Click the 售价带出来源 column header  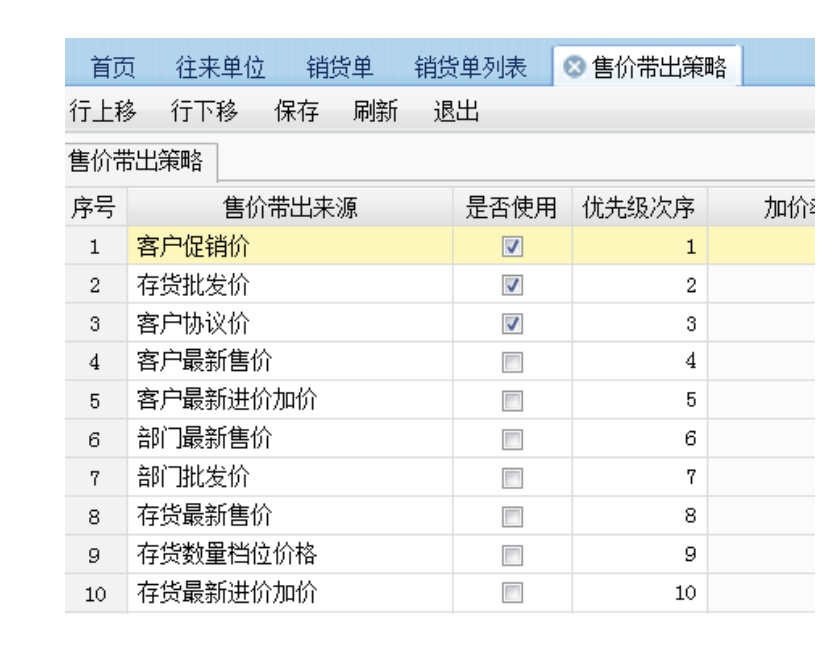290,207
